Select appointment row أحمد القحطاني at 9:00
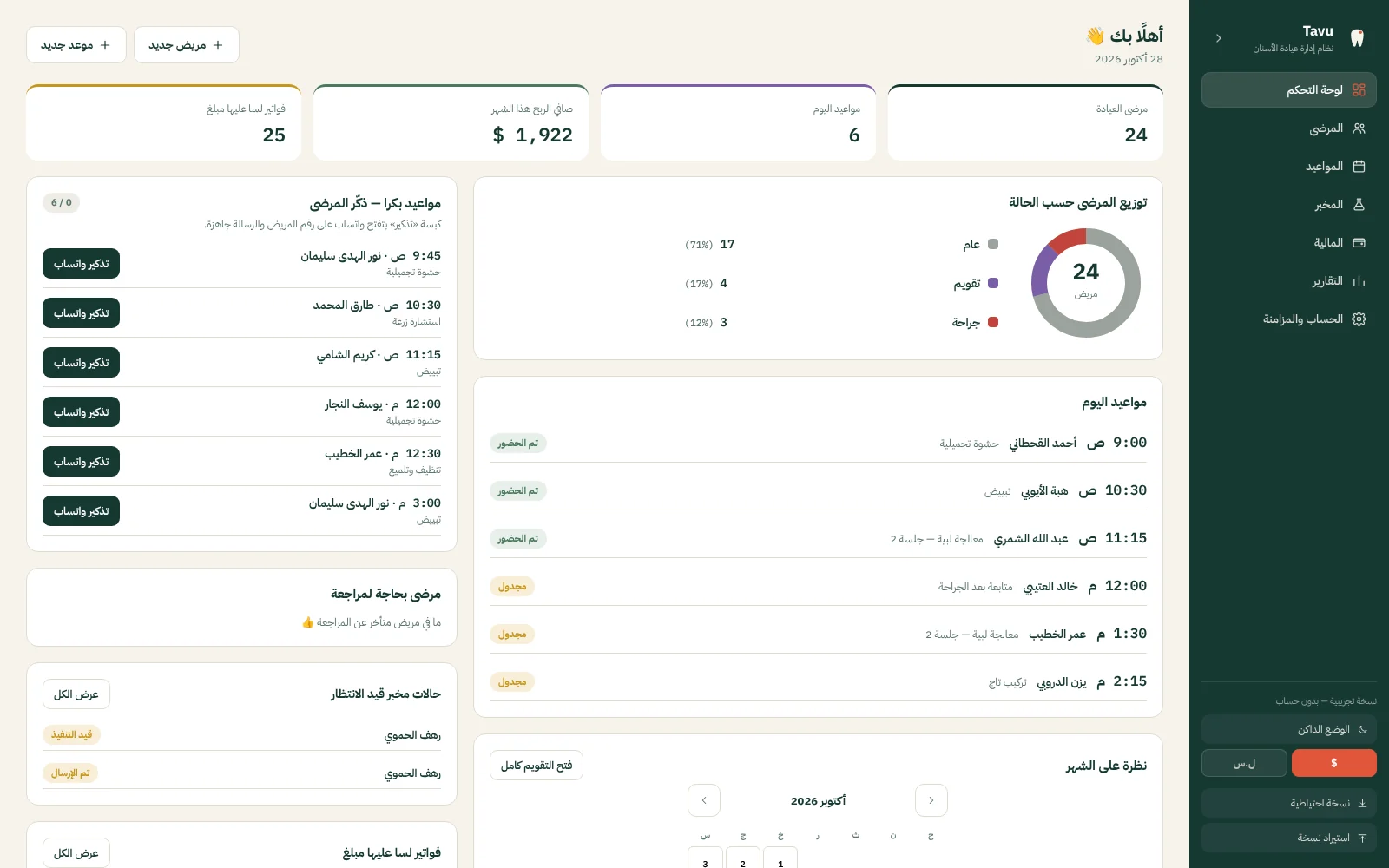The height and width of the screenshot is (868, 1389). (818, 443)
